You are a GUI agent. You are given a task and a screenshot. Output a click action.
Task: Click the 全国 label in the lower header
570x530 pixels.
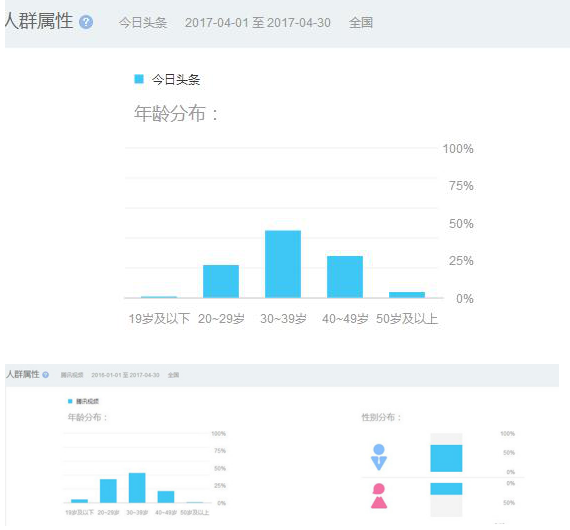tap(173, 375)
